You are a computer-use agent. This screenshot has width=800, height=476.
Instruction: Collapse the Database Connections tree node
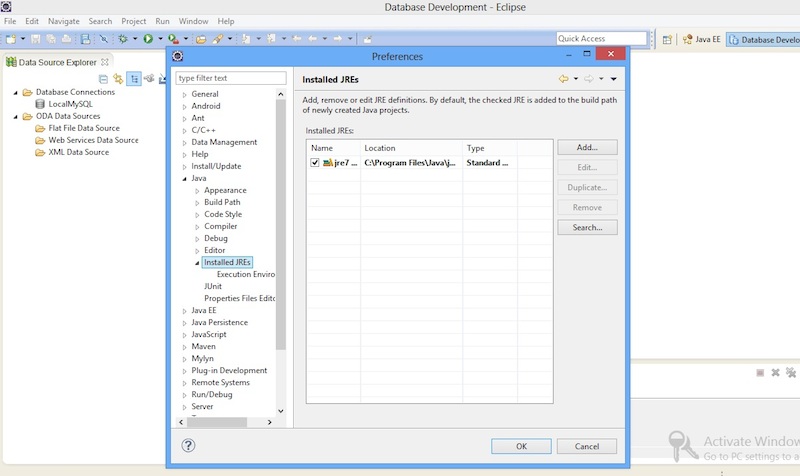click(15, 92)
